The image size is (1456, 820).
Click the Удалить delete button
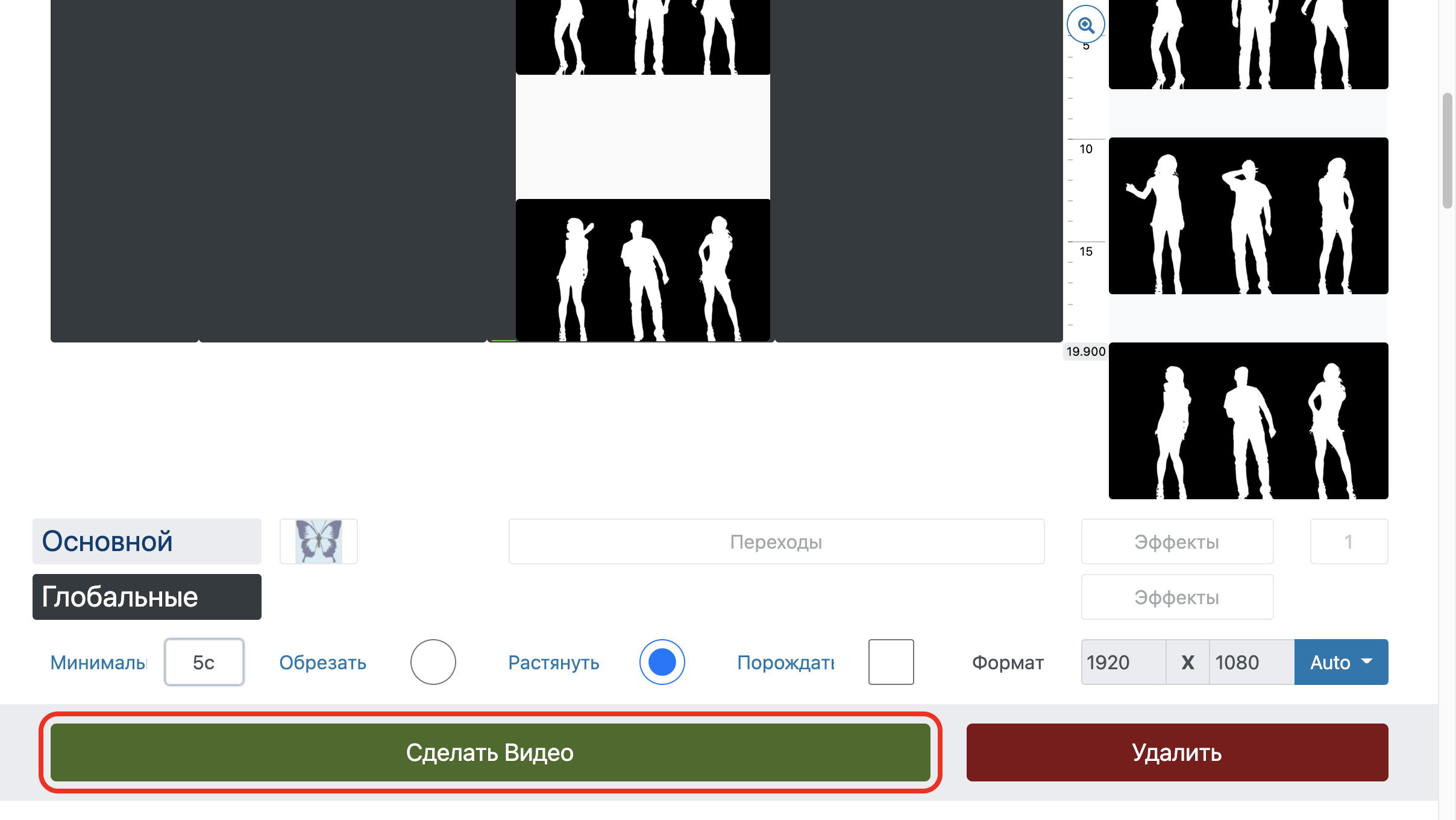click(1177, 752)
